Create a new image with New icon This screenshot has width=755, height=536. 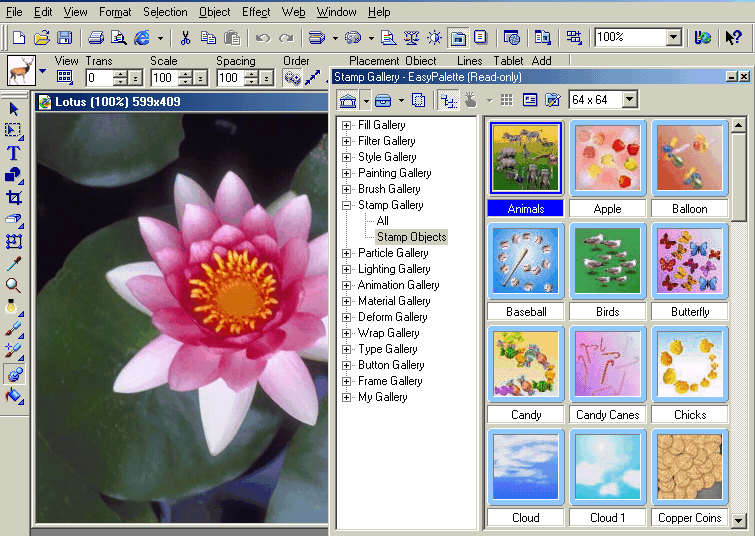point(19,38)
